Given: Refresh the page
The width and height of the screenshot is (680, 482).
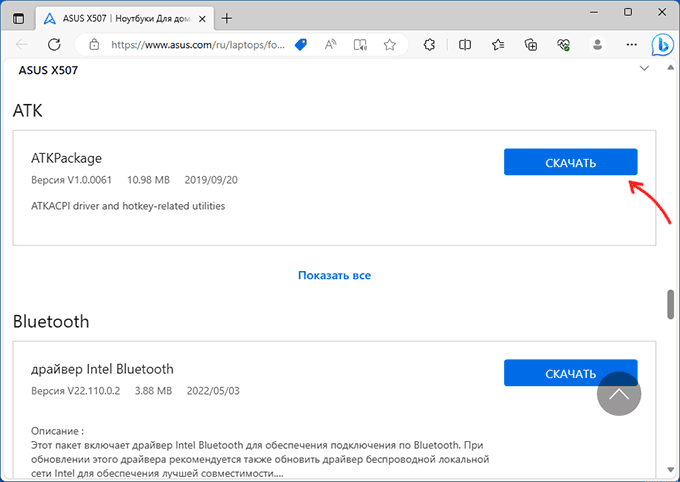Looking at the screenshot, I should pos(54,44).
